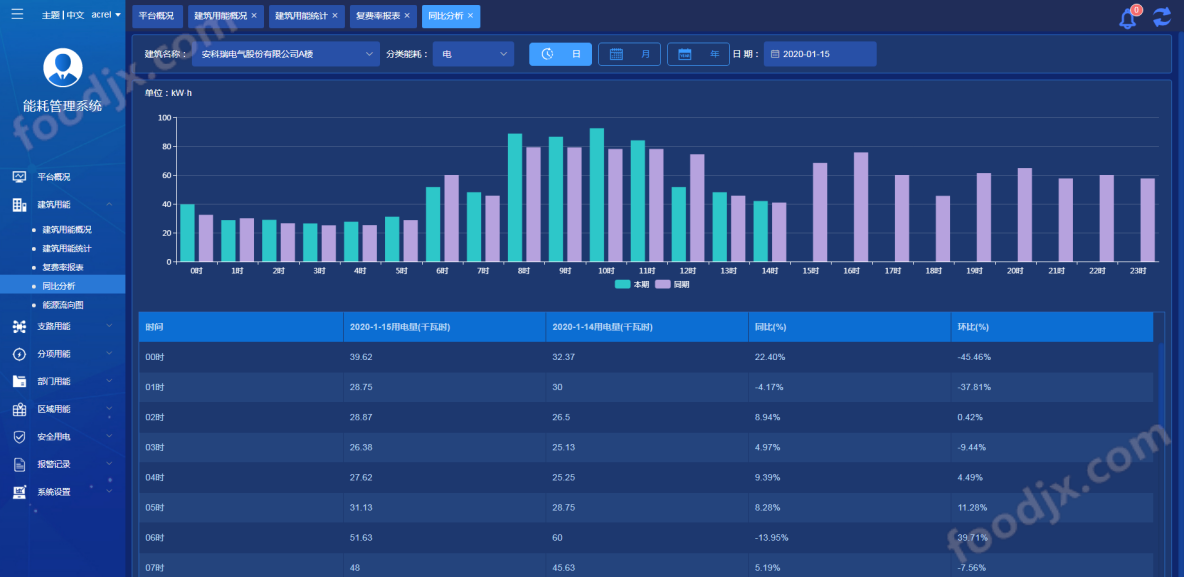Select the 区域用能 sidebar icon
The image size is (1184, 577).
click(20, 408)
